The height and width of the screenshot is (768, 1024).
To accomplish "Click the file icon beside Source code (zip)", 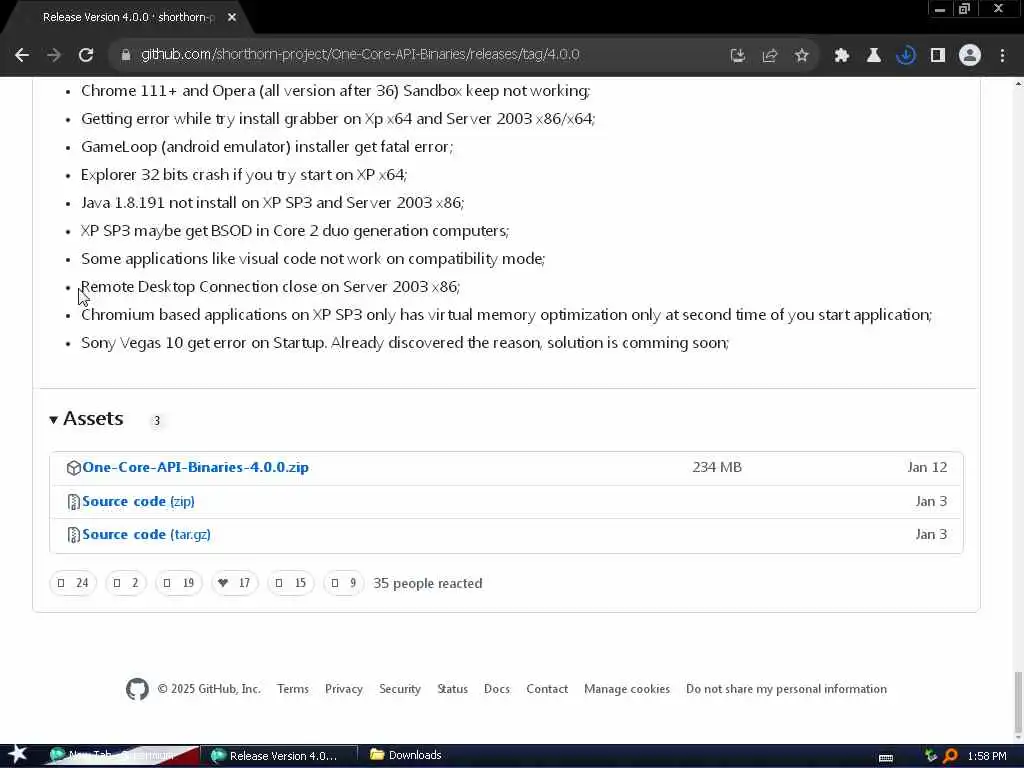I will (x=73, y=502).
